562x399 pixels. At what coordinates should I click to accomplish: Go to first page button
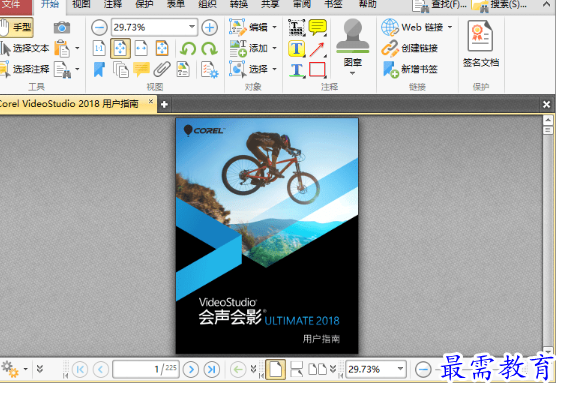(x=80, y=369)
